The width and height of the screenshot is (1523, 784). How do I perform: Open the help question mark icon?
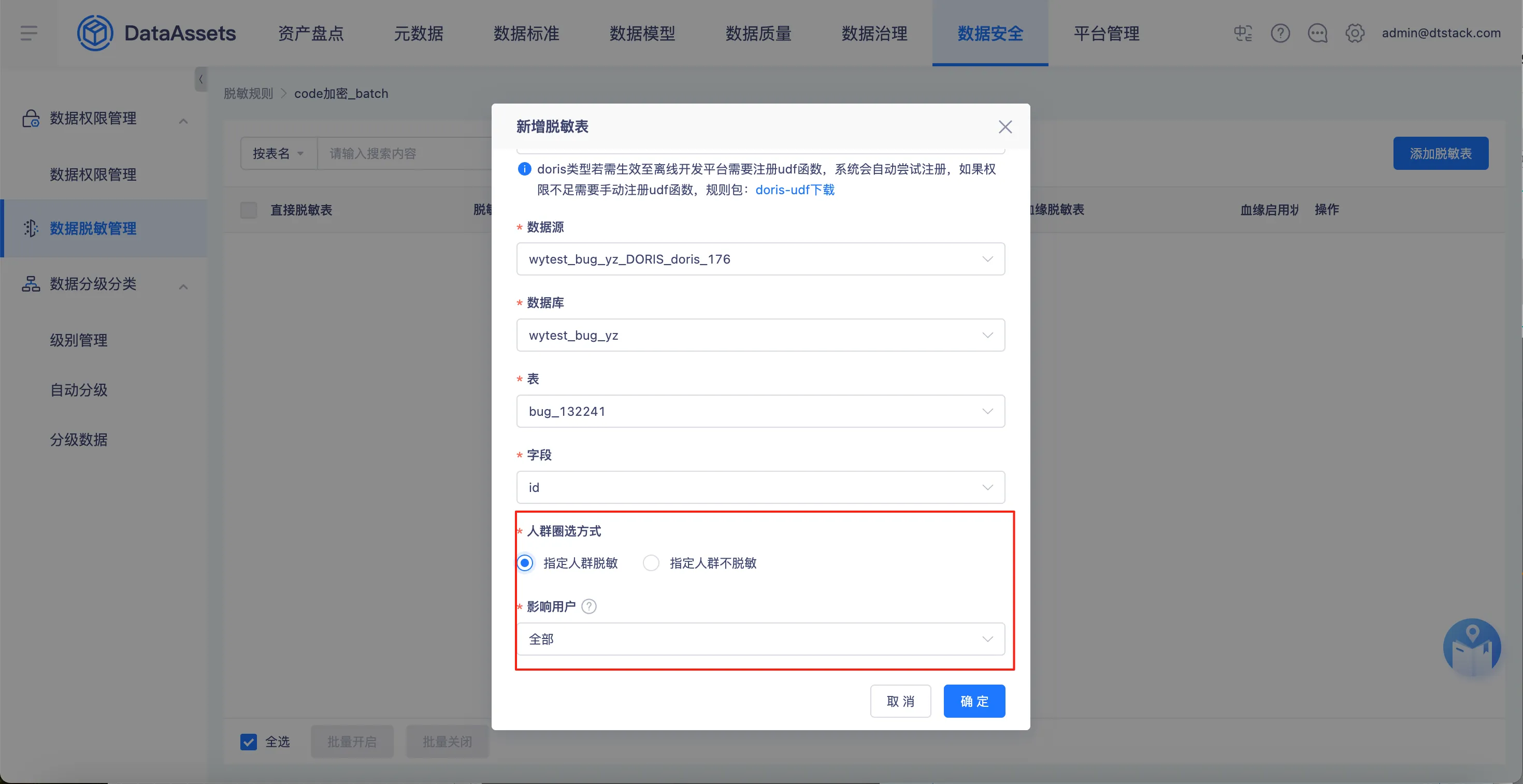point(1280,33)
